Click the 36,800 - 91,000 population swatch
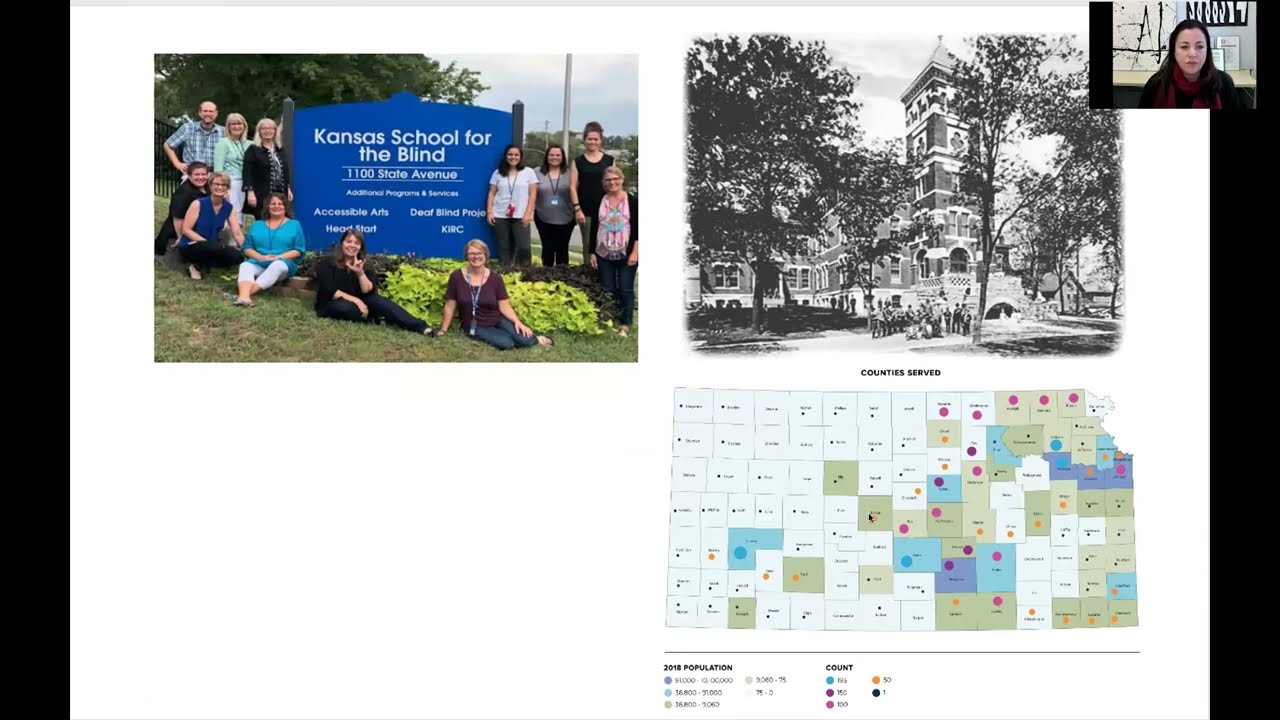 click(668, 693)
